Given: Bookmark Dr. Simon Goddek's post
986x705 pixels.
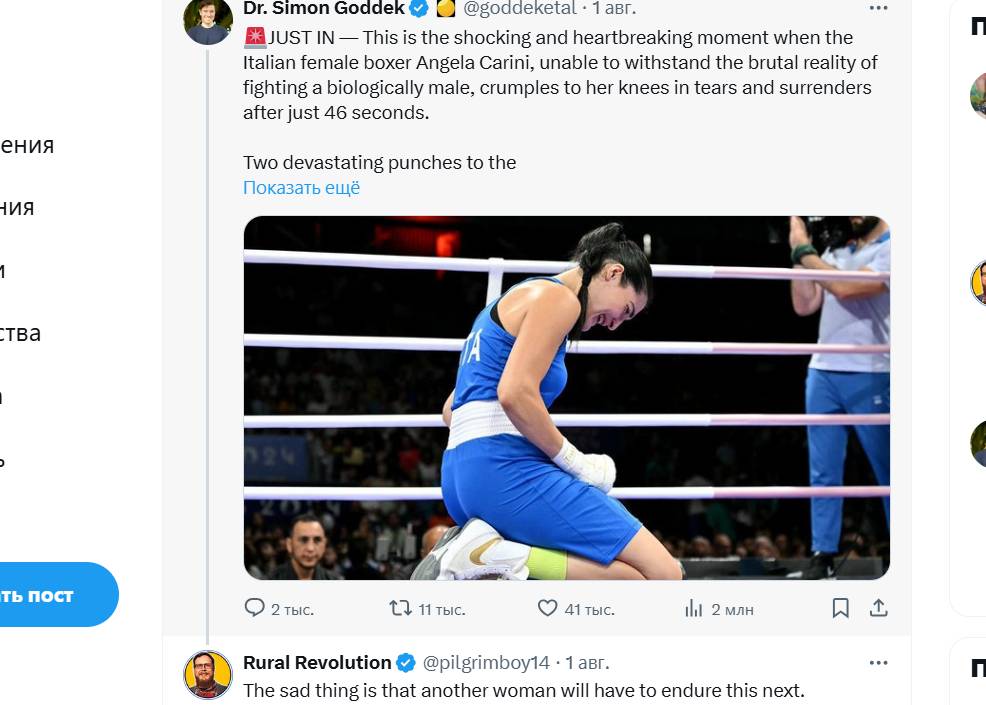Looking at the screenshot, I should click(x=841, y=608).
